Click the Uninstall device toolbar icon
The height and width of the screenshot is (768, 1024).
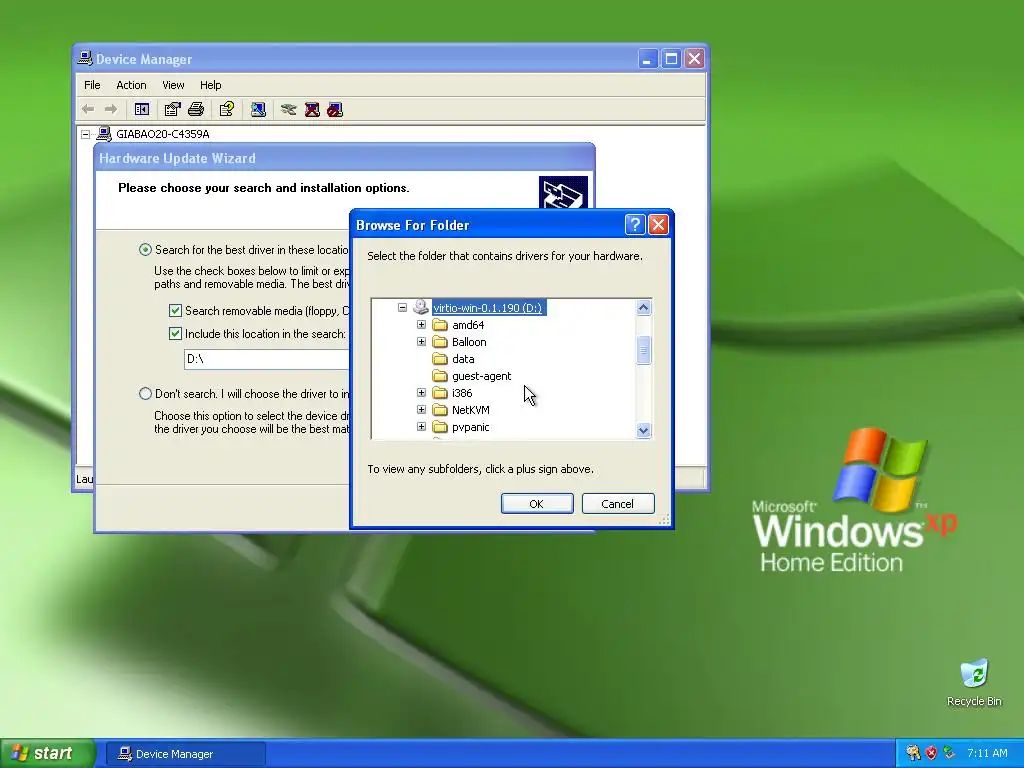312,110
